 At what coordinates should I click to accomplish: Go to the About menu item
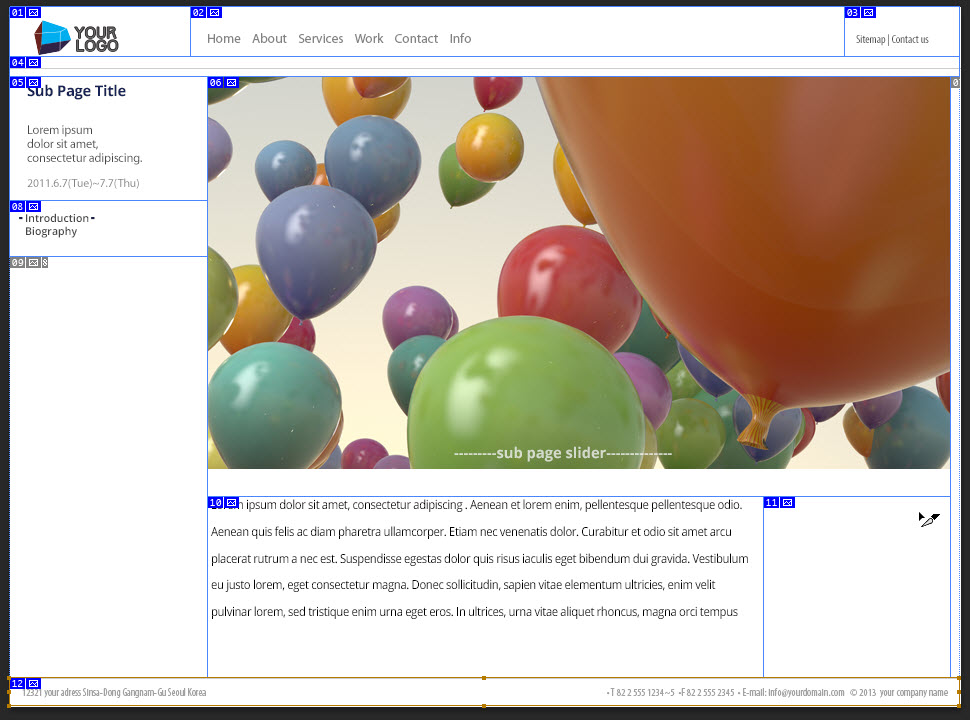pyautogui.click(x=269, y=39)
